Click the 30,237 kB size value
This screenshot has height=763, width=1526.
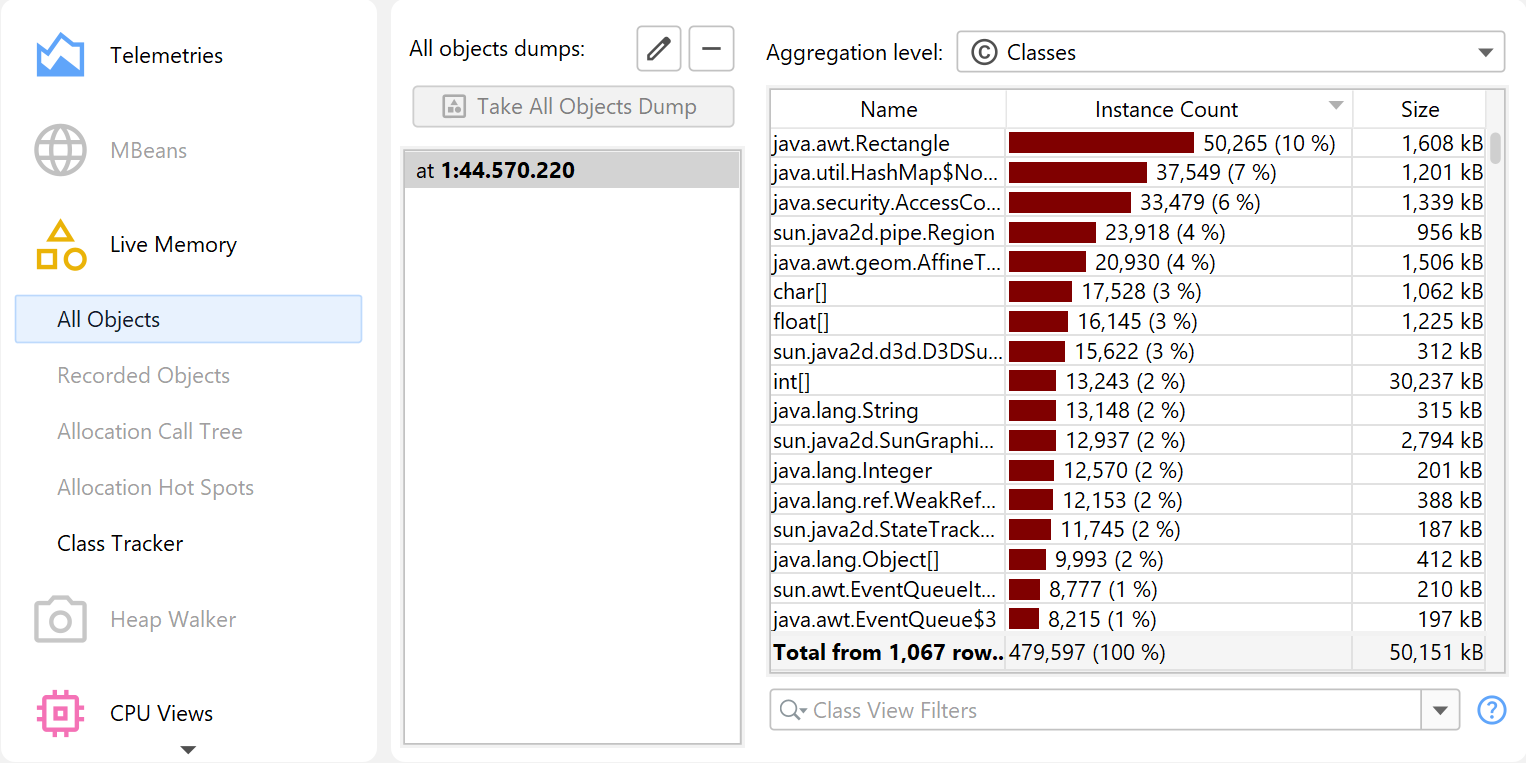1436,381
